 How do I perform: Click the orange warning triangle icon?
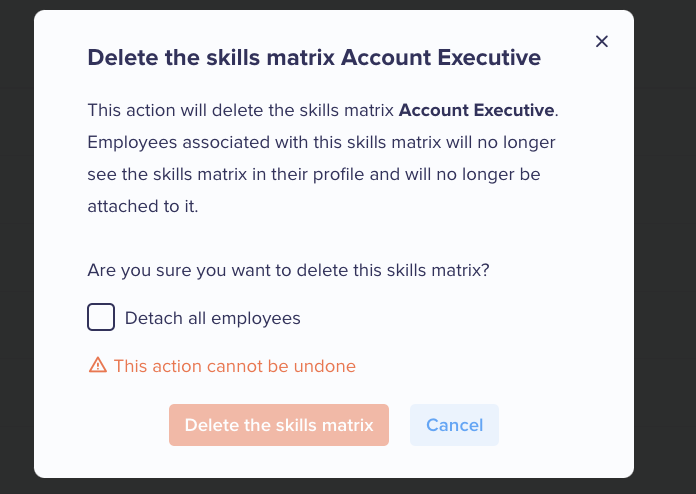(98, 365)
